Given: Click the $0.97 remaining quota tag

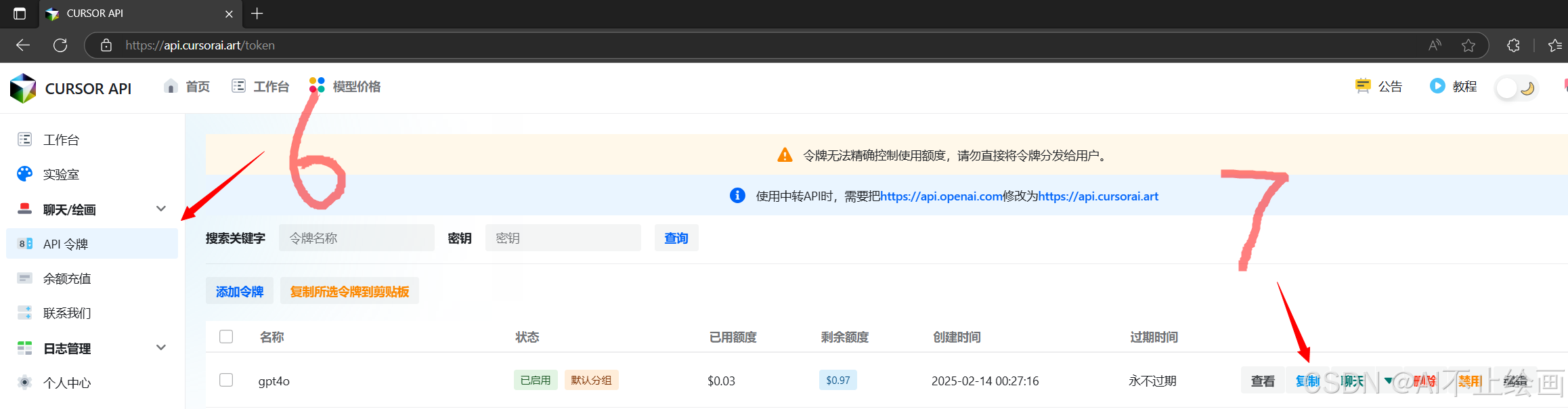Looking at the screenshot, I should tap(838, 380).
